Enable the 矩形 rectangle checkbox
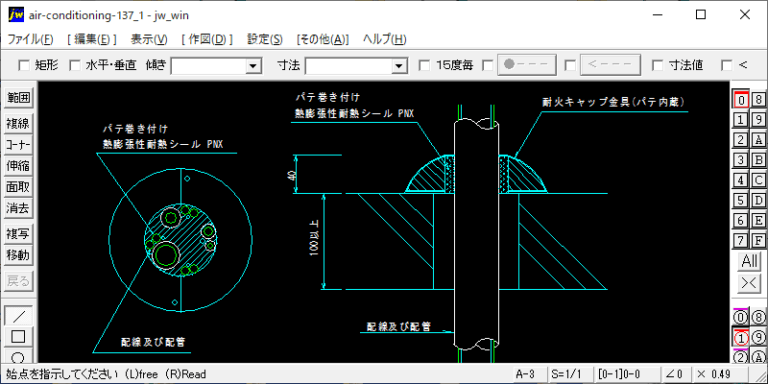 [x=24, y=65]
